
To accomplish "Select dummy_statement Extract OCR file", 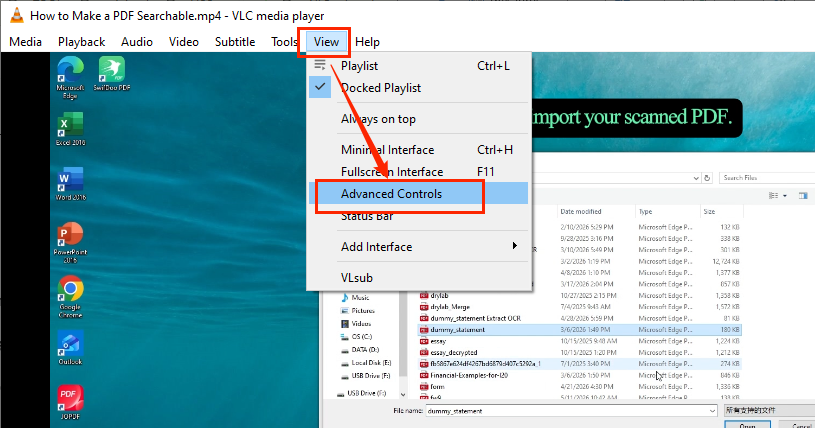I will point(476,318).
